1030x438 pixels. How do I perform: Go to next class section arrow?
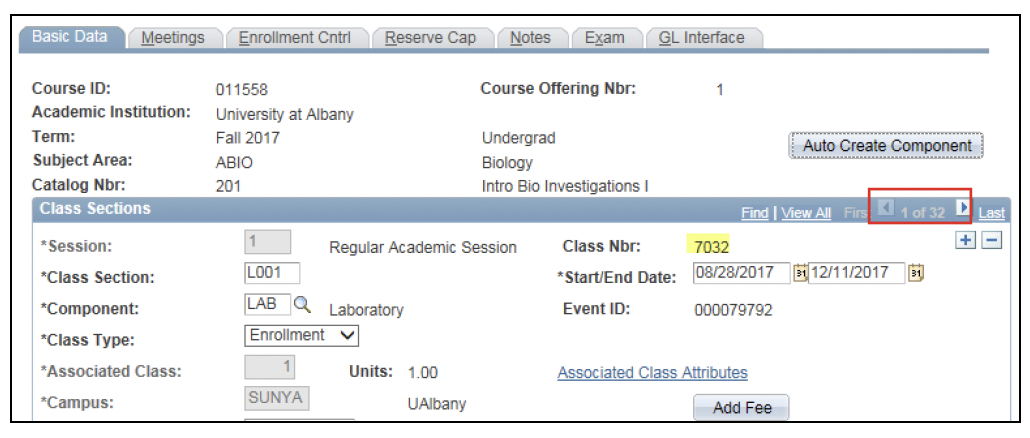point(962,209)
